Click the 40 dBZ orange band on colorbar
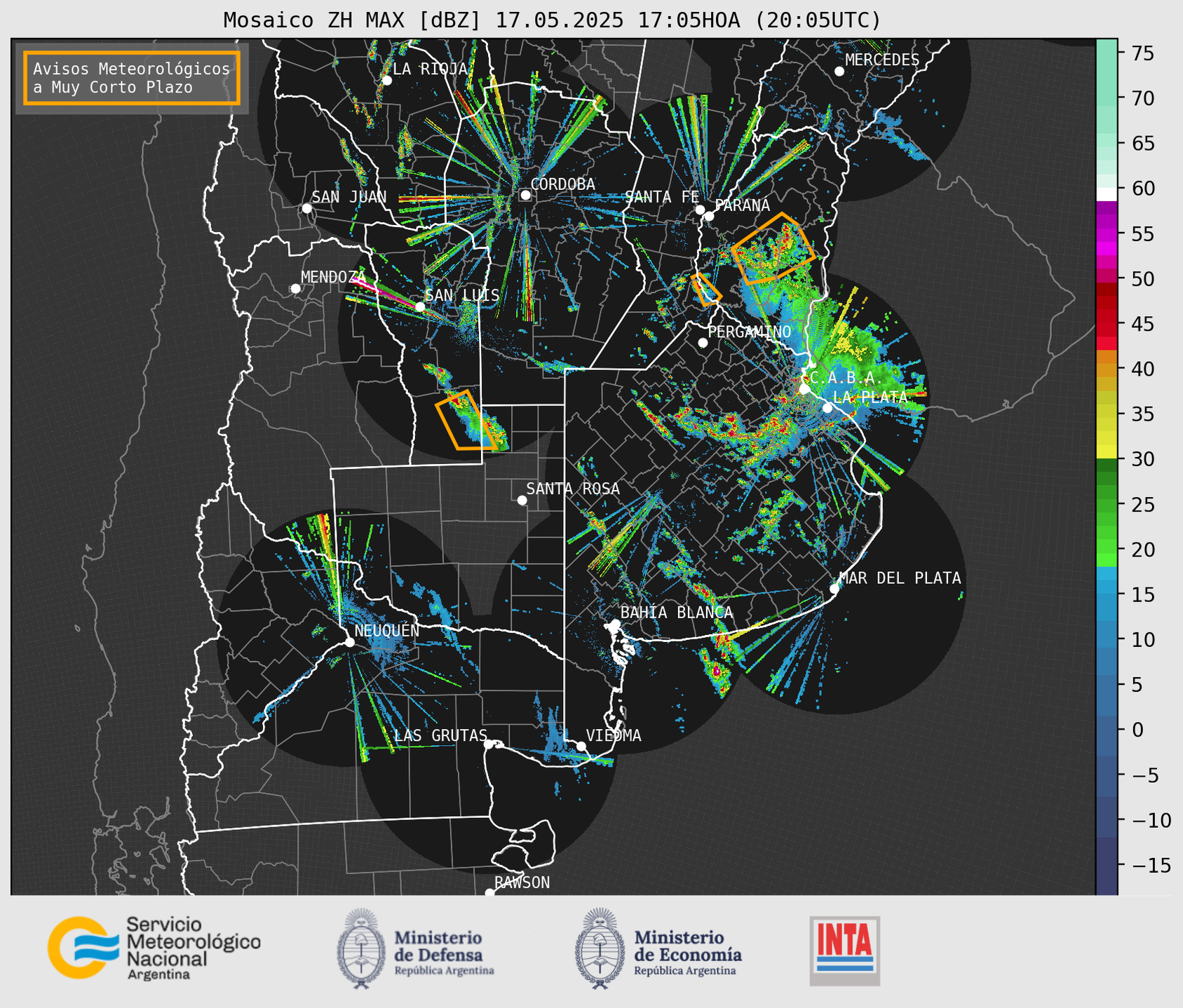1183x1008 pixels. coord(1107,369)
